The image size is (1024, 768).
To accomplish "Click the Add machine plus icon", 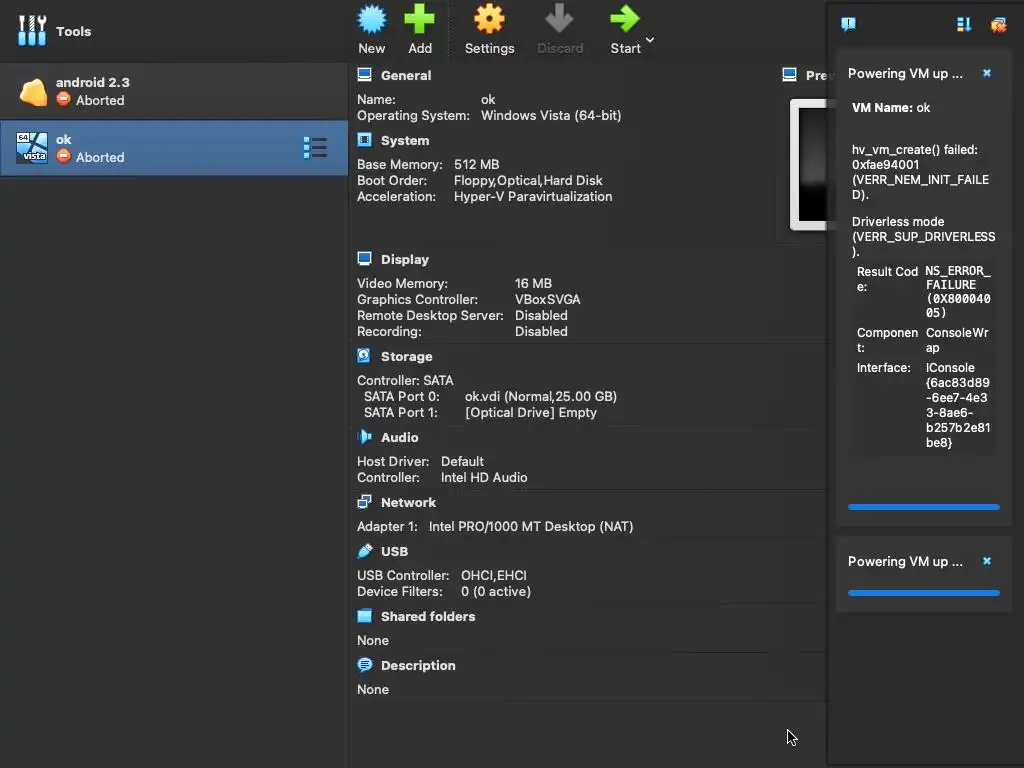I will tap(419, 20).
